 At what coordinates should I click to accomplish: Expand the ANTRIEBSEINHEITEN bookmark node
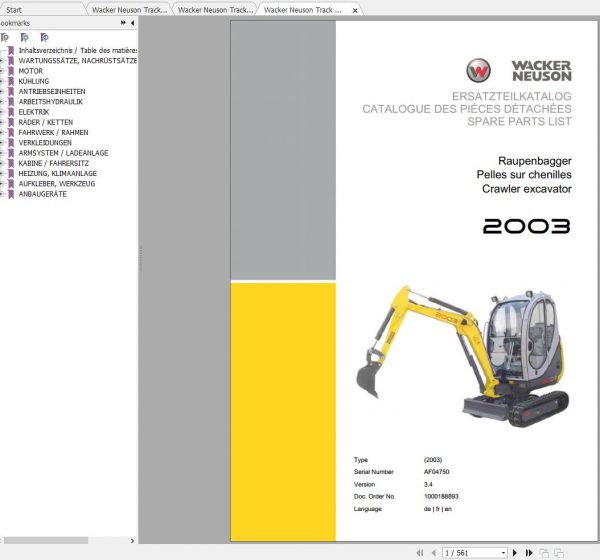(2, 91)
